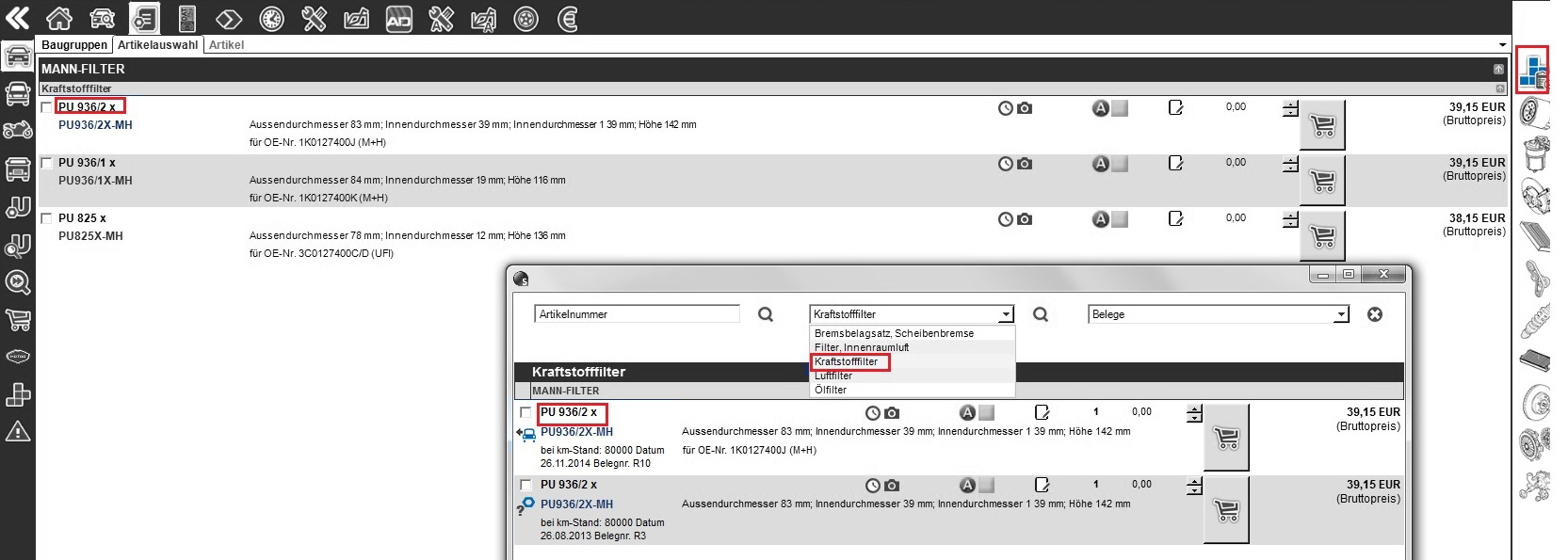1568x560 pixels.
Task: Click grey status square in PU 825 x row
Action: pos(1120,219)
